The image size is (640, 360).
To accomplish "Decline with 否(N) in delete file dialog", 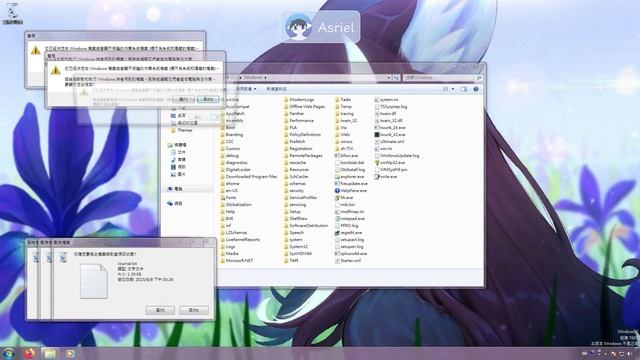I will pos(194,310).
